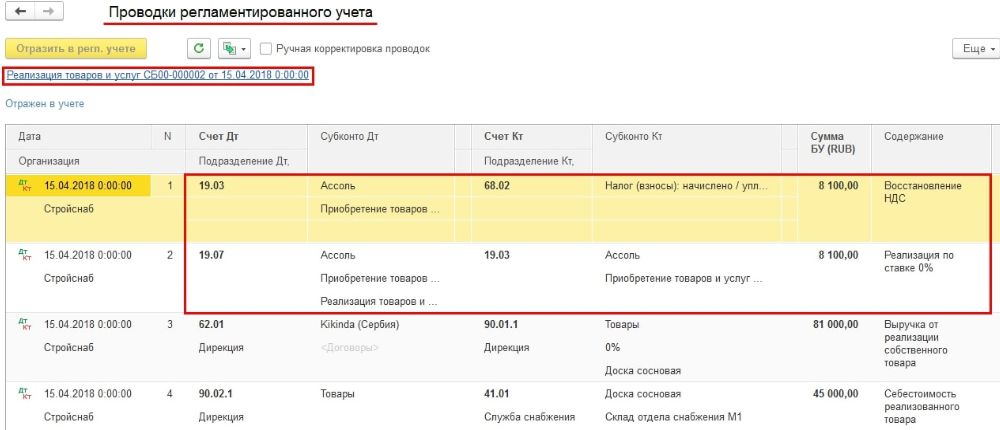Click the Kikinda (Сербия) subconto cell
This screenshot has width=1000, height=430.
click(x=360, y=324)
